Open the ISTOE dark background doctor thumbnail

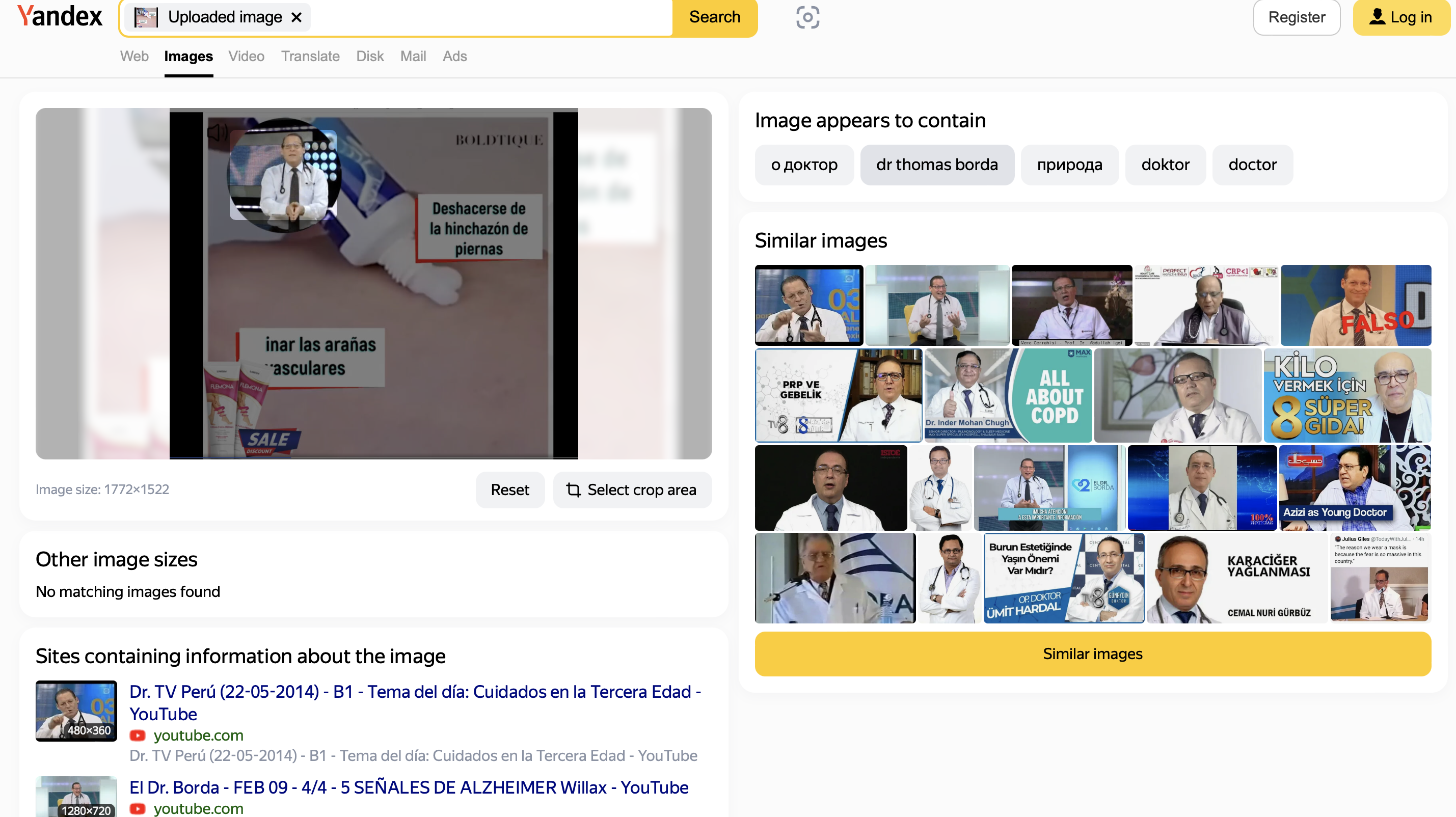(x=831, y=487)
